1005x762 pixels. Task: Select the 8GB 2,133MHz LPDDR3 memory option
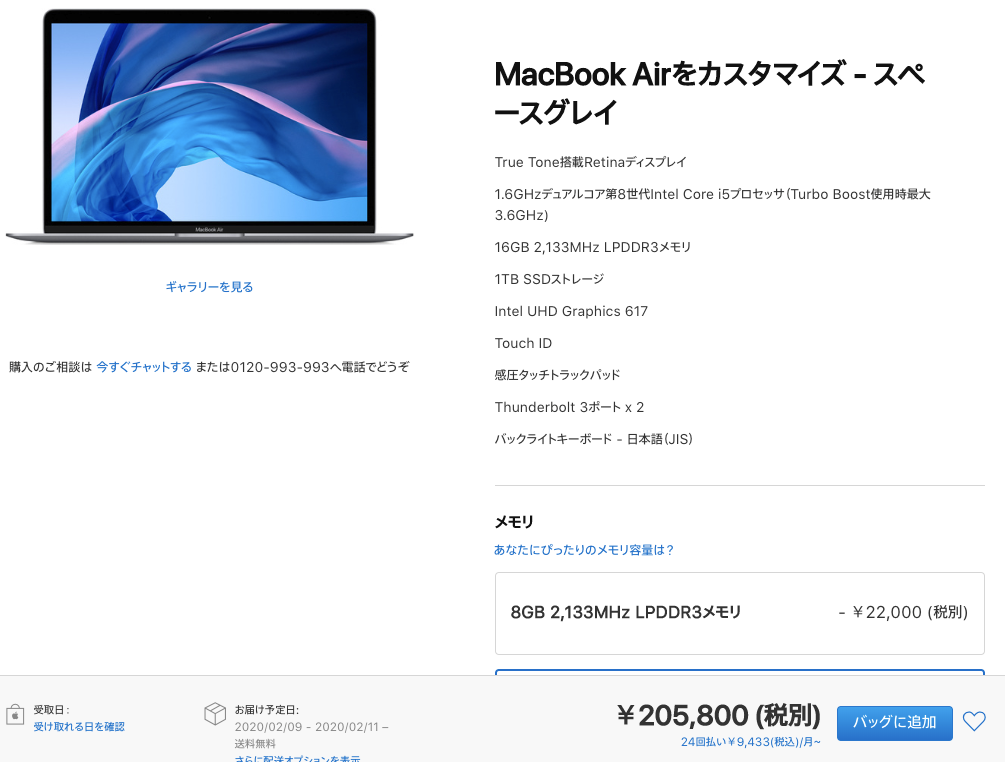pyautogui.click(x=740, y=613)
